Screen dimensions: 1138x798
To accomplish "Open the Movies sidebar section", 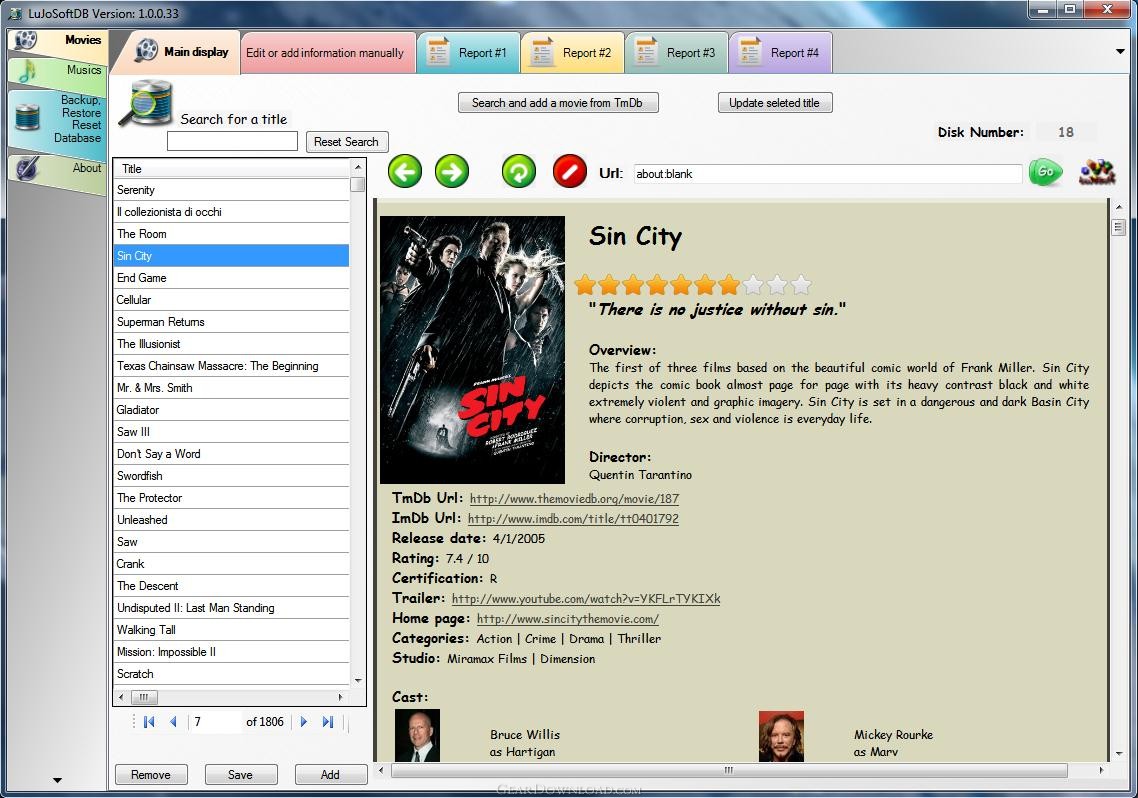I will click(x=57, y=41).
